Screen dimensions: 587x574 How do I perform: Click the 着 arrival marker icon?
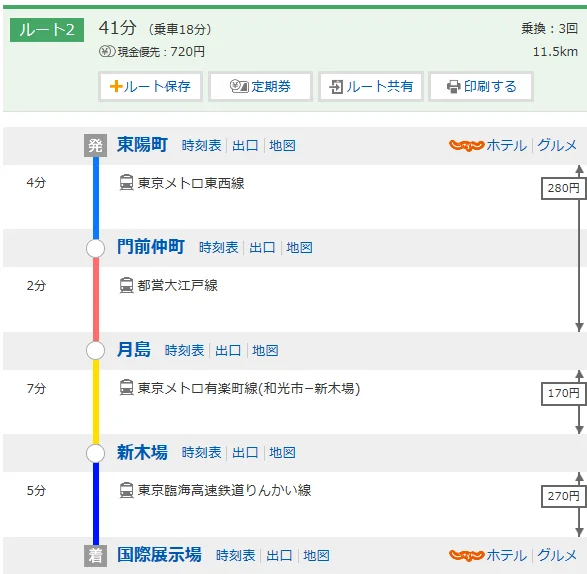(x=95, y=556)
